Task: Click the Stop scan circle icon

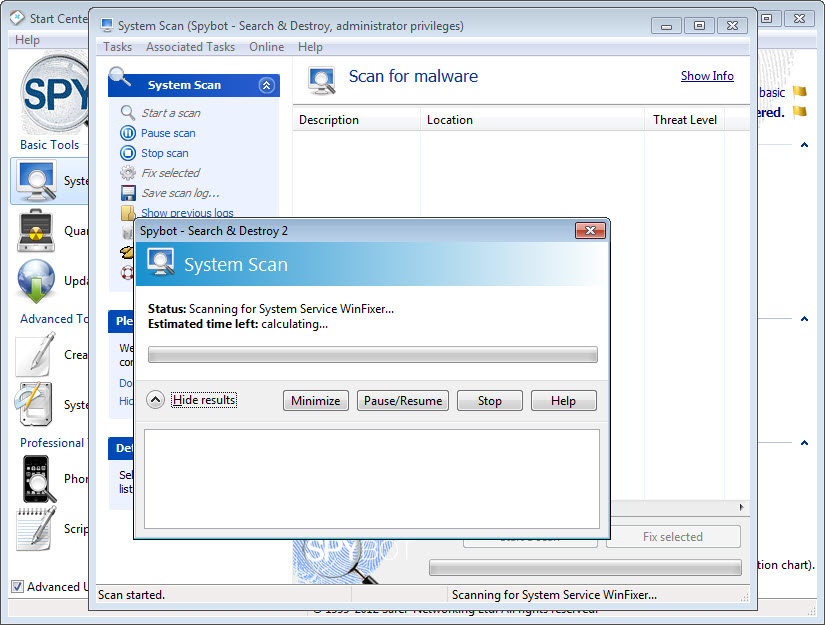Action: [128, 153]
